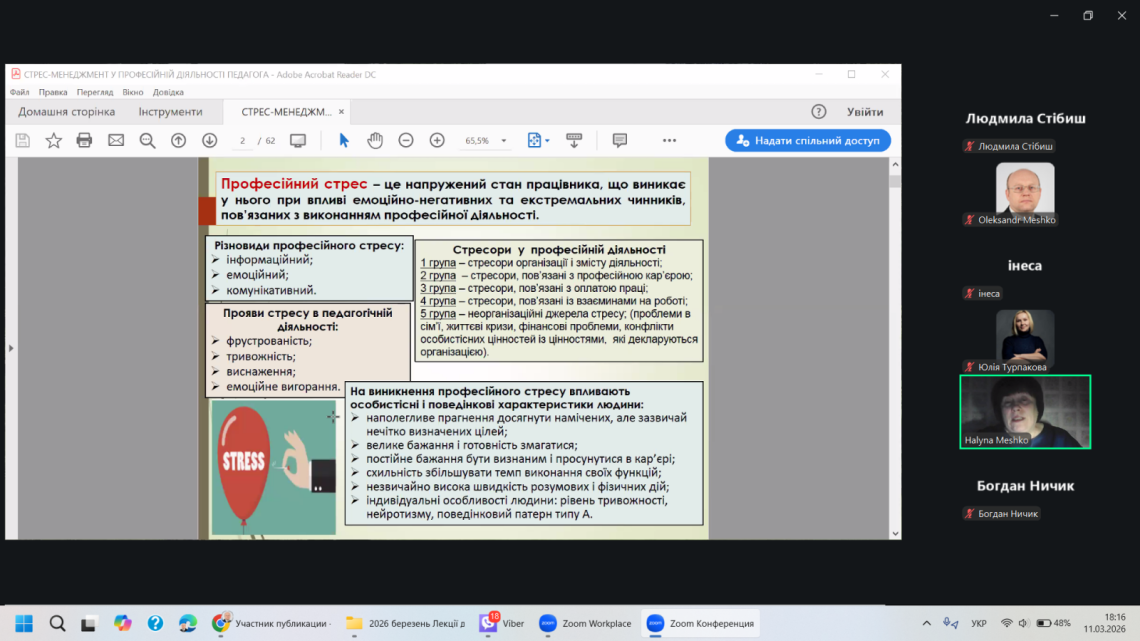Click the print icon in Acrobat toolbar
The height and width of the screenshot is (641, 1140).
click(x=85, y=141)
